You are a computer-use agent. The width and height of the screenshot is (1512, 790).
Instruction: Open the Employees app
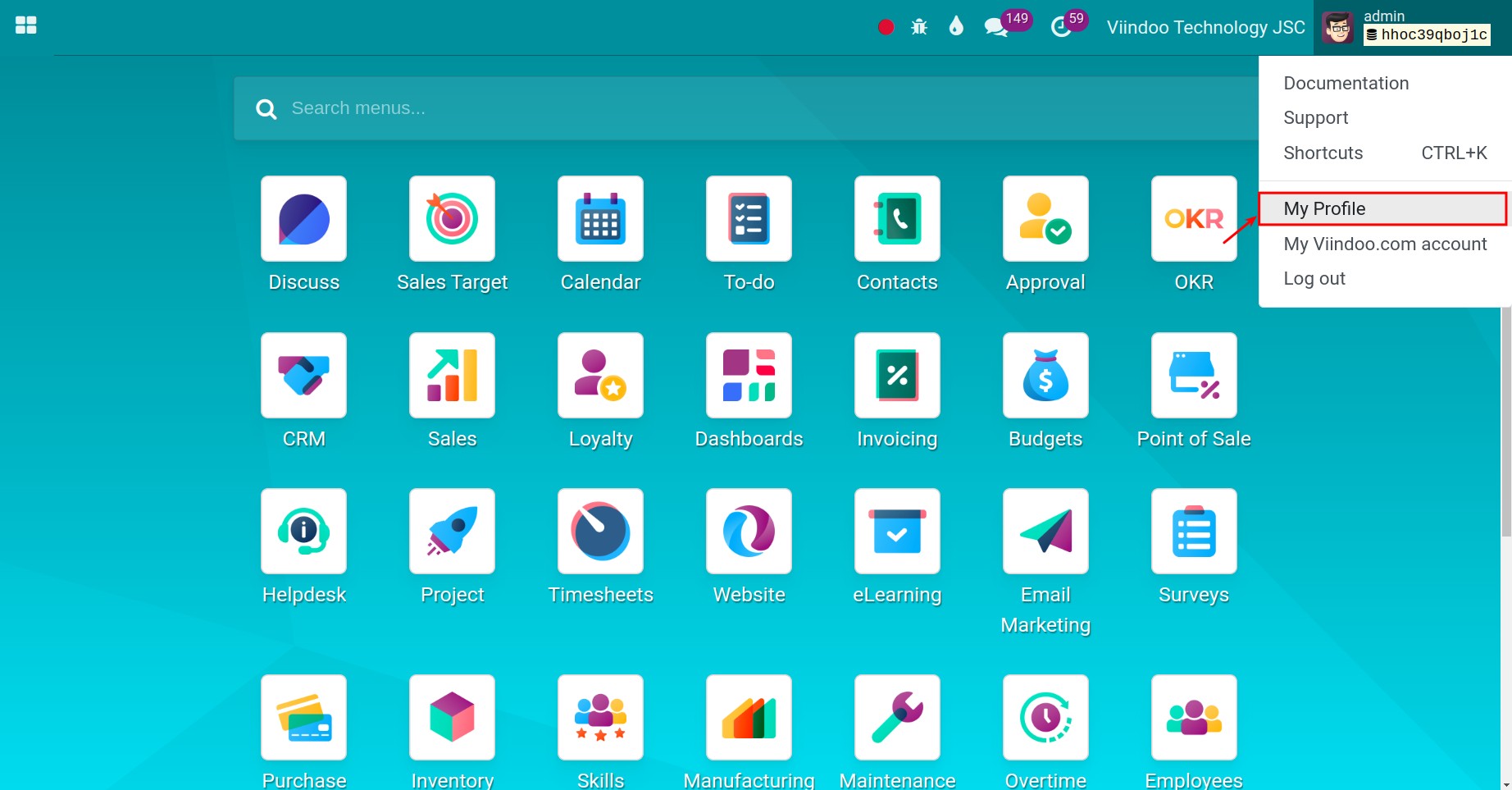(x=1194, y=717)
